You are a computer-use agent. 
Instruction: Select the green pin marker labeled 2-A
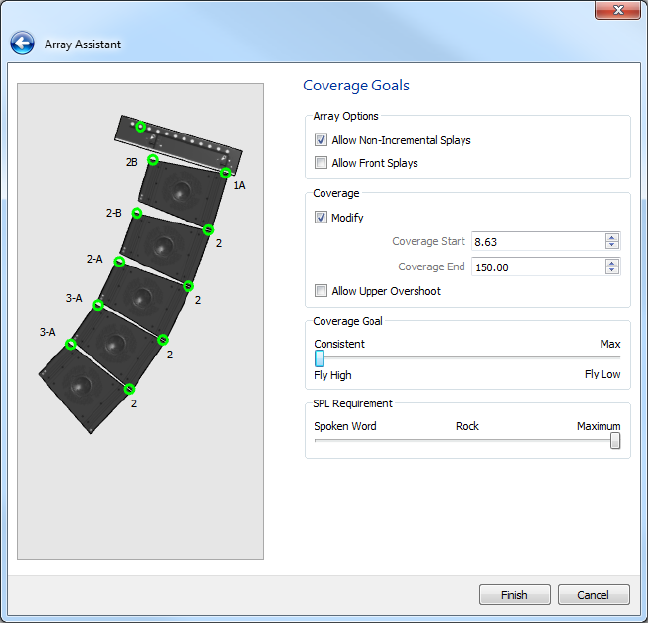click(x=120, y=262)
